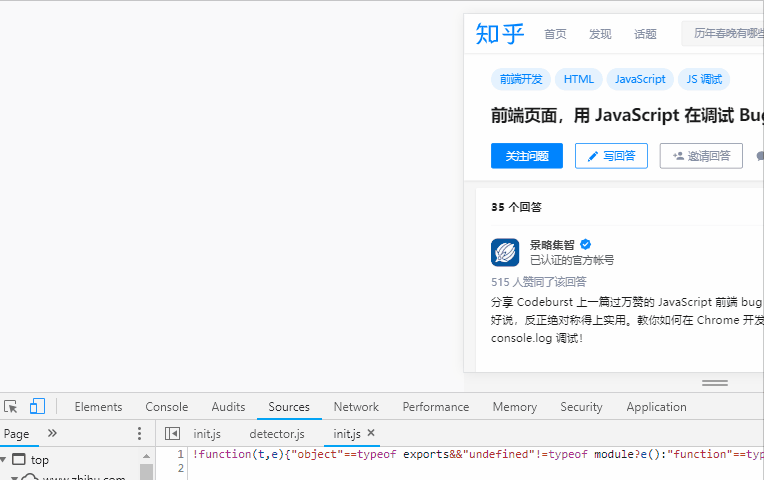
Task: Switch to the detector.js file tab
Action: point(277,434)
